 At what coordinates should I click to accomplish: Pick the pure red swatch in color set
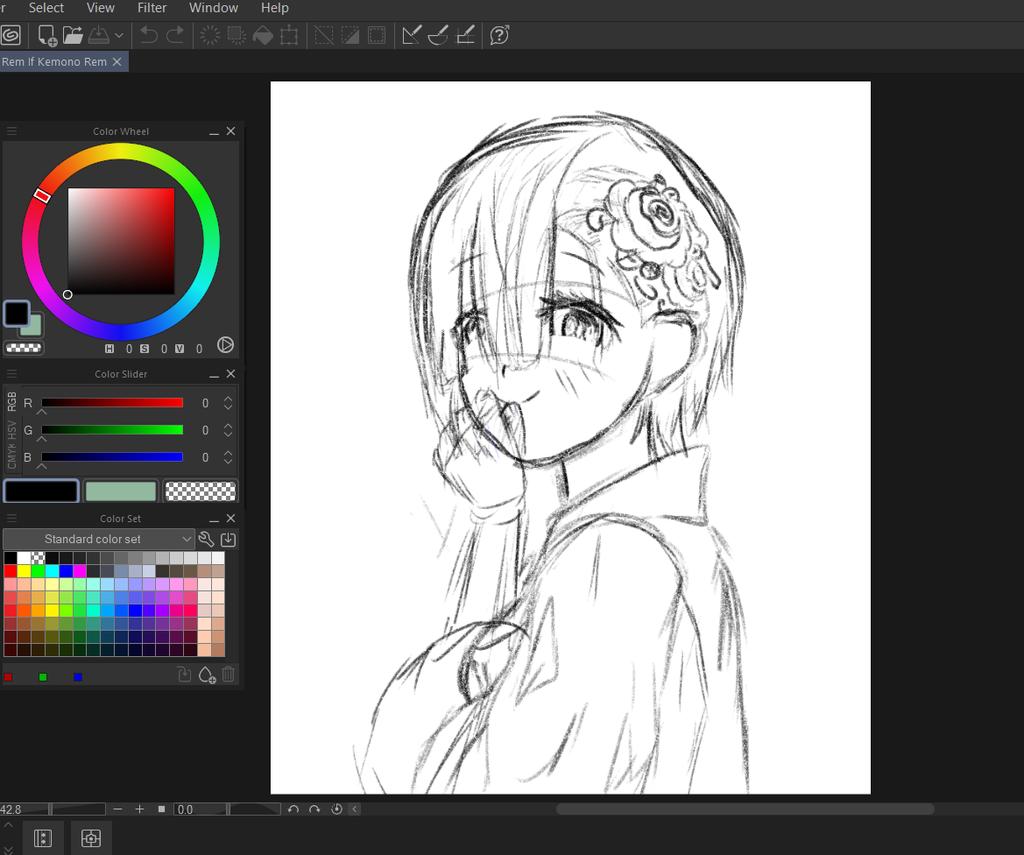point(10,571)
